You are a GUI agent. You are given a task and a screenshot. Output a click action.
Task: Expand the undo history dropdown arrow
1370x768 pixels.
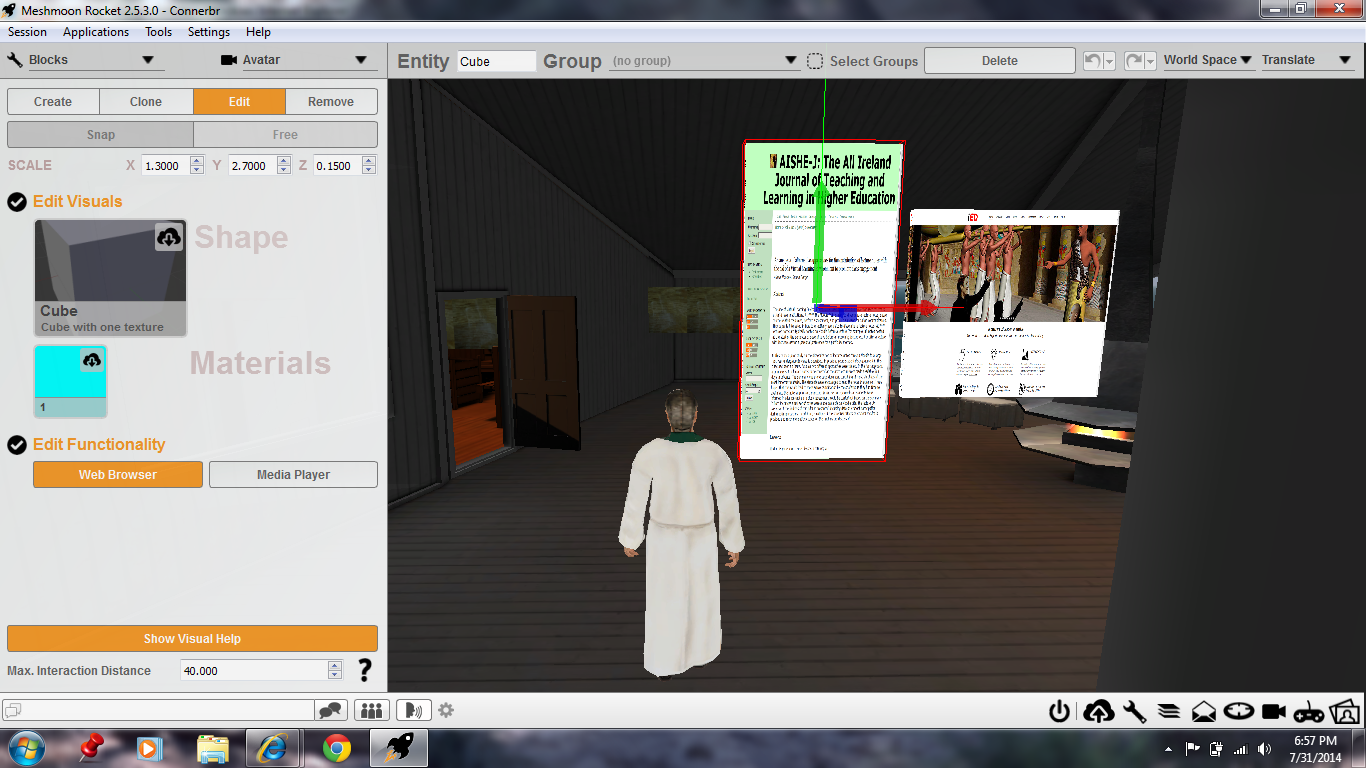[1110, 61]
